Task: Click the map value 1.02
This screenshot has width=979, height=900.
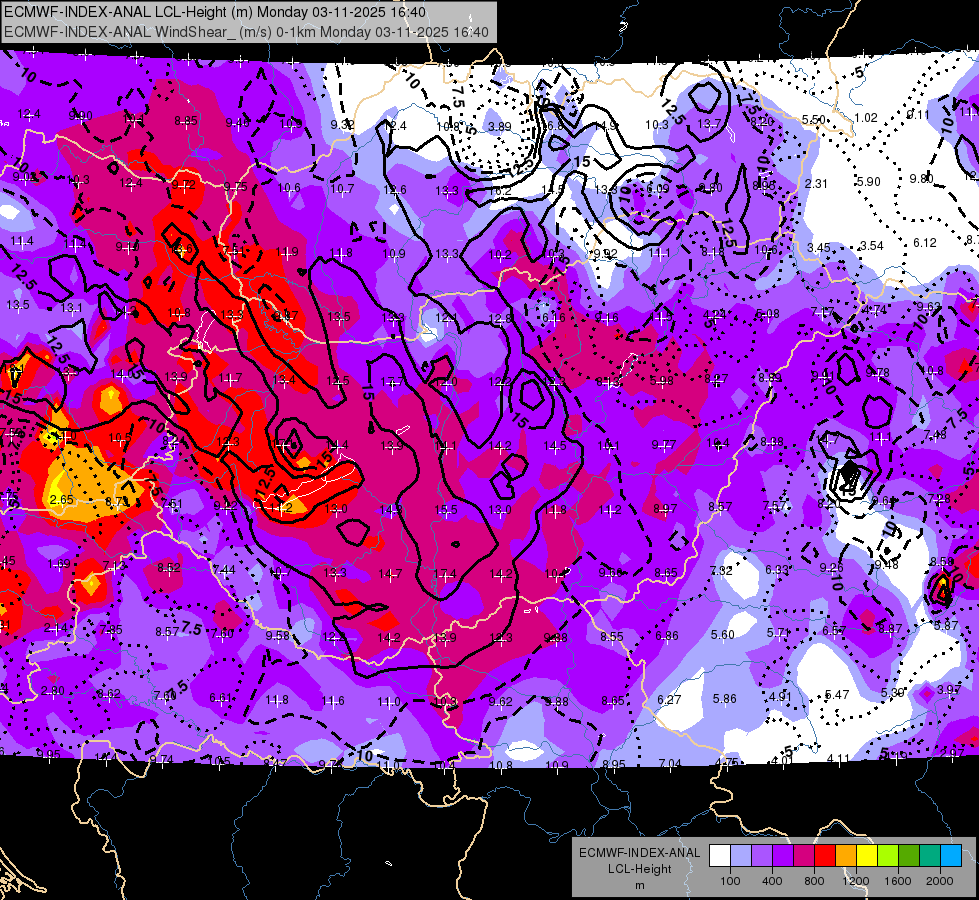Action: click(866, 118)
